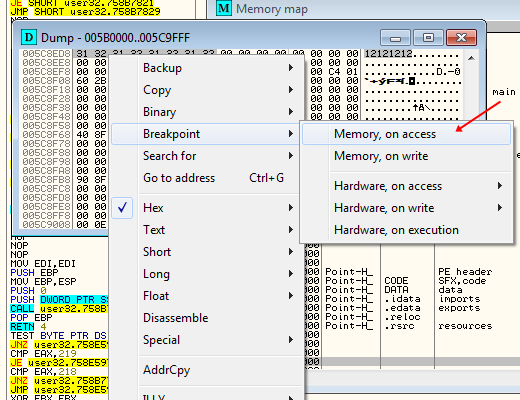
Task: Click the Memory map M icon
Action: point(224,8)
